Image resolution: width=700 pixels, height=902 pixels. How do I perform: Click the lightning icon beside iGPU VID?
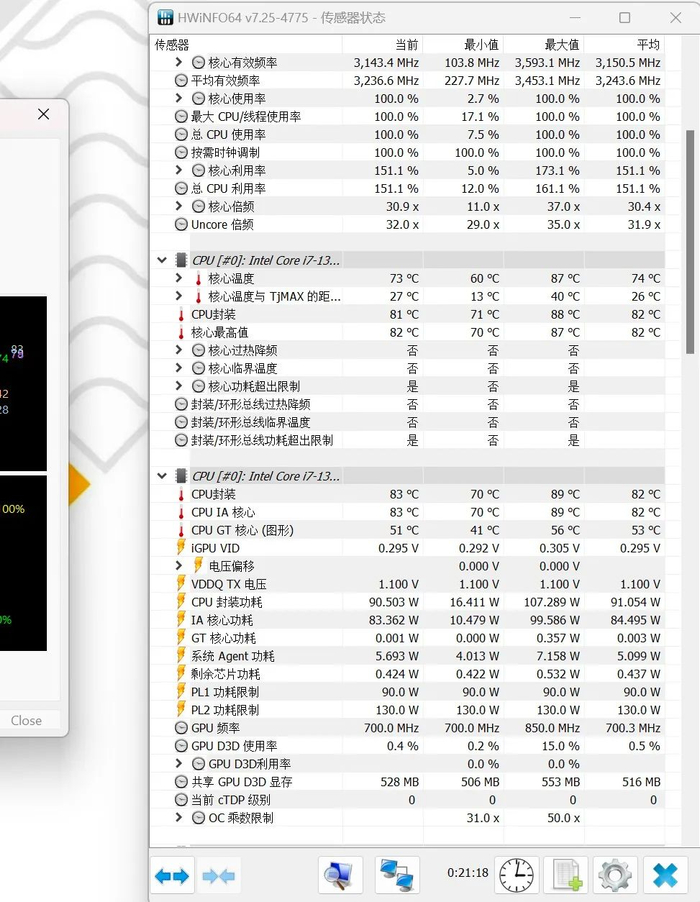point(181,548)
